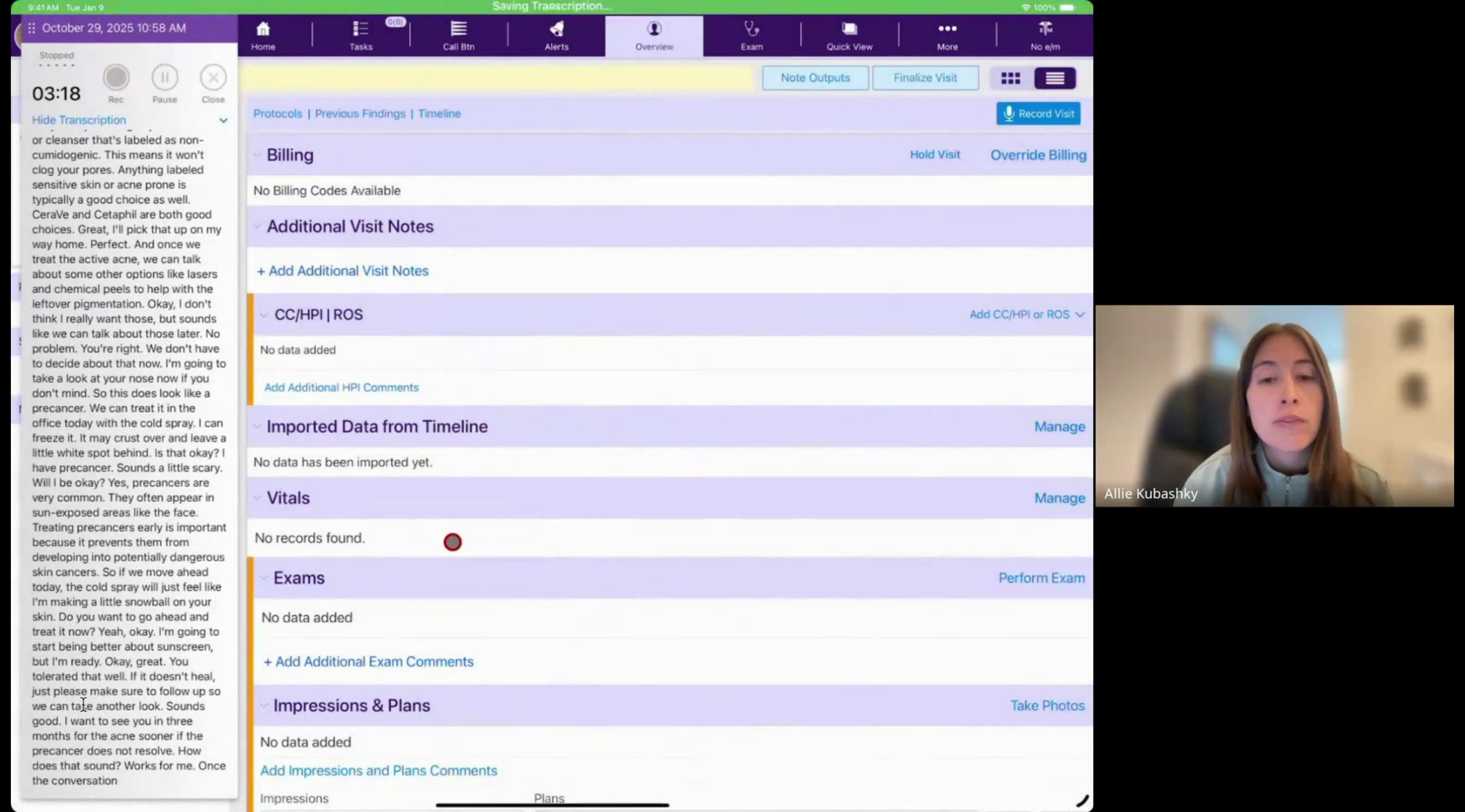The image size is (1465, 812).
Task: Collapse transcription using the chevron arrow
Action: coord(224,121)
